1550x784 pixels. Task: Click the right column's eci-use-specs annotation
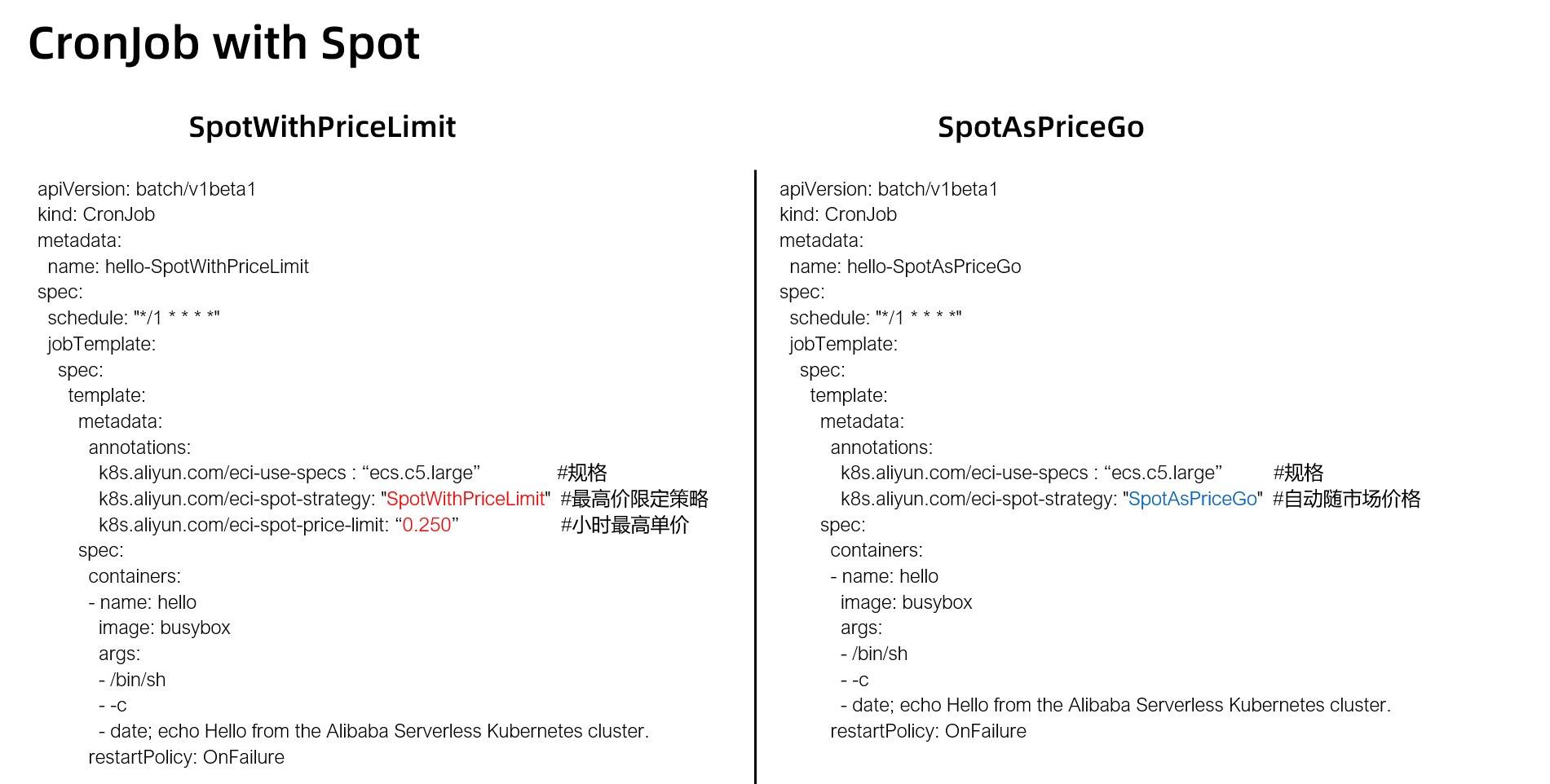tap(1031, 473)
